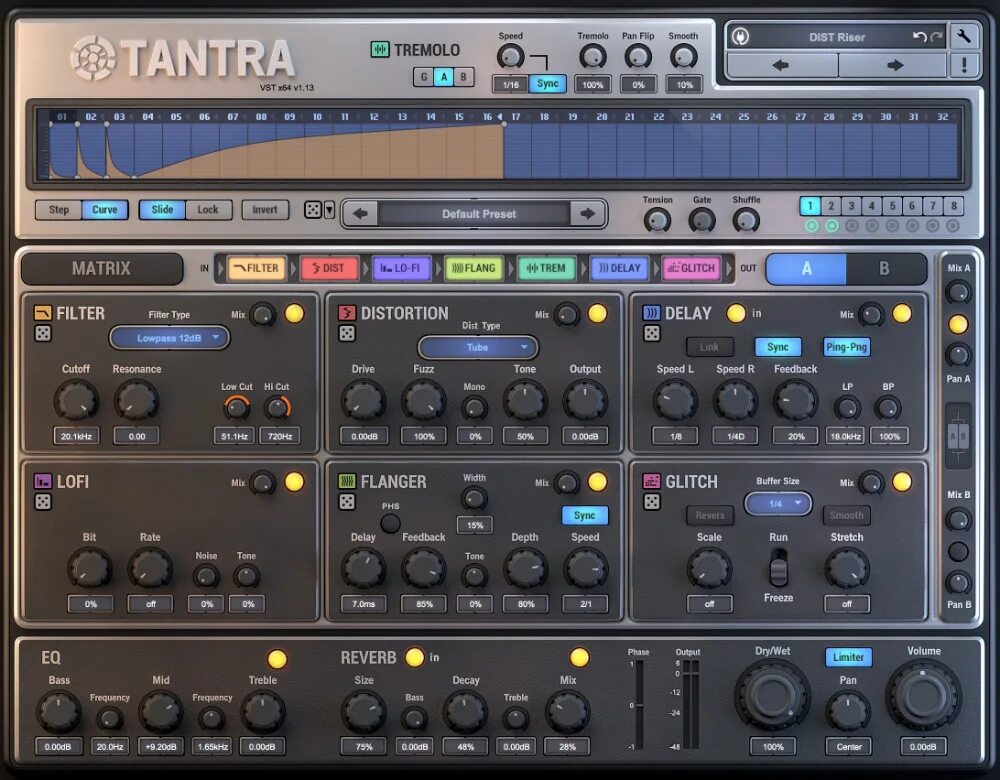Open the Dist Type Tube dropdown

477,348
